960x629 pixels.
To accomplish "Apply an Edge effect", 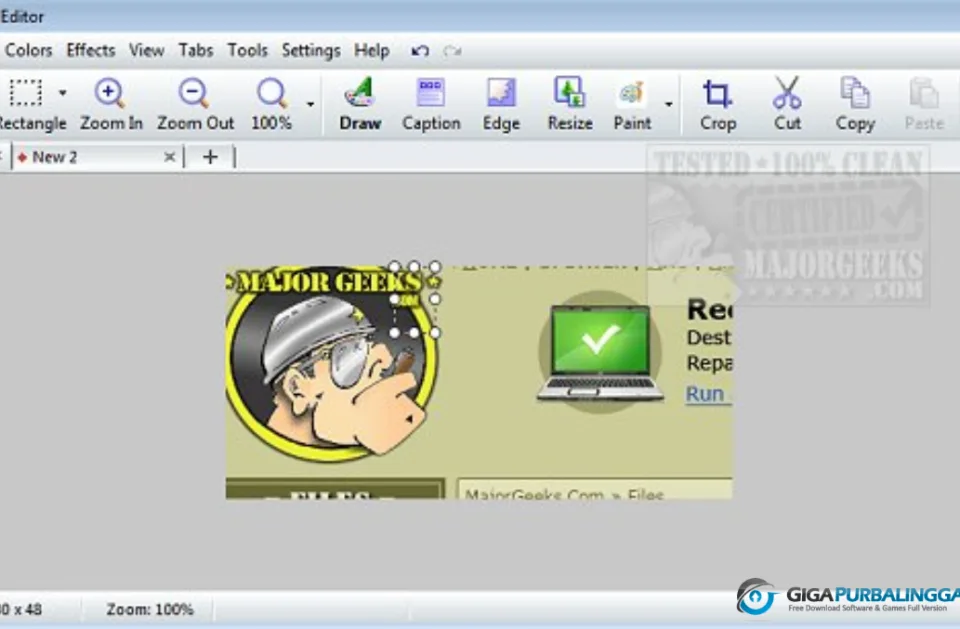I will click(x=501, y=104).
